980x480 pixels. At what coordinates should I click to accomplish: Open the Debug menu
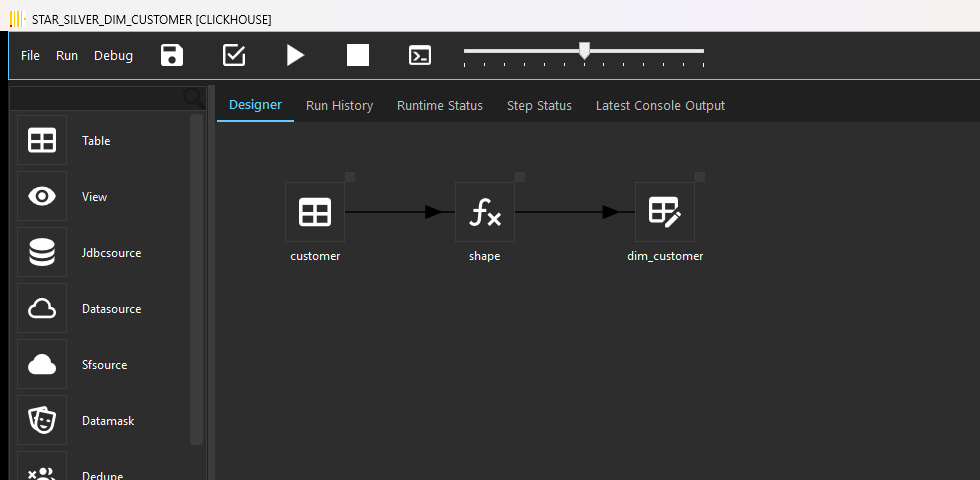[113, 56]
